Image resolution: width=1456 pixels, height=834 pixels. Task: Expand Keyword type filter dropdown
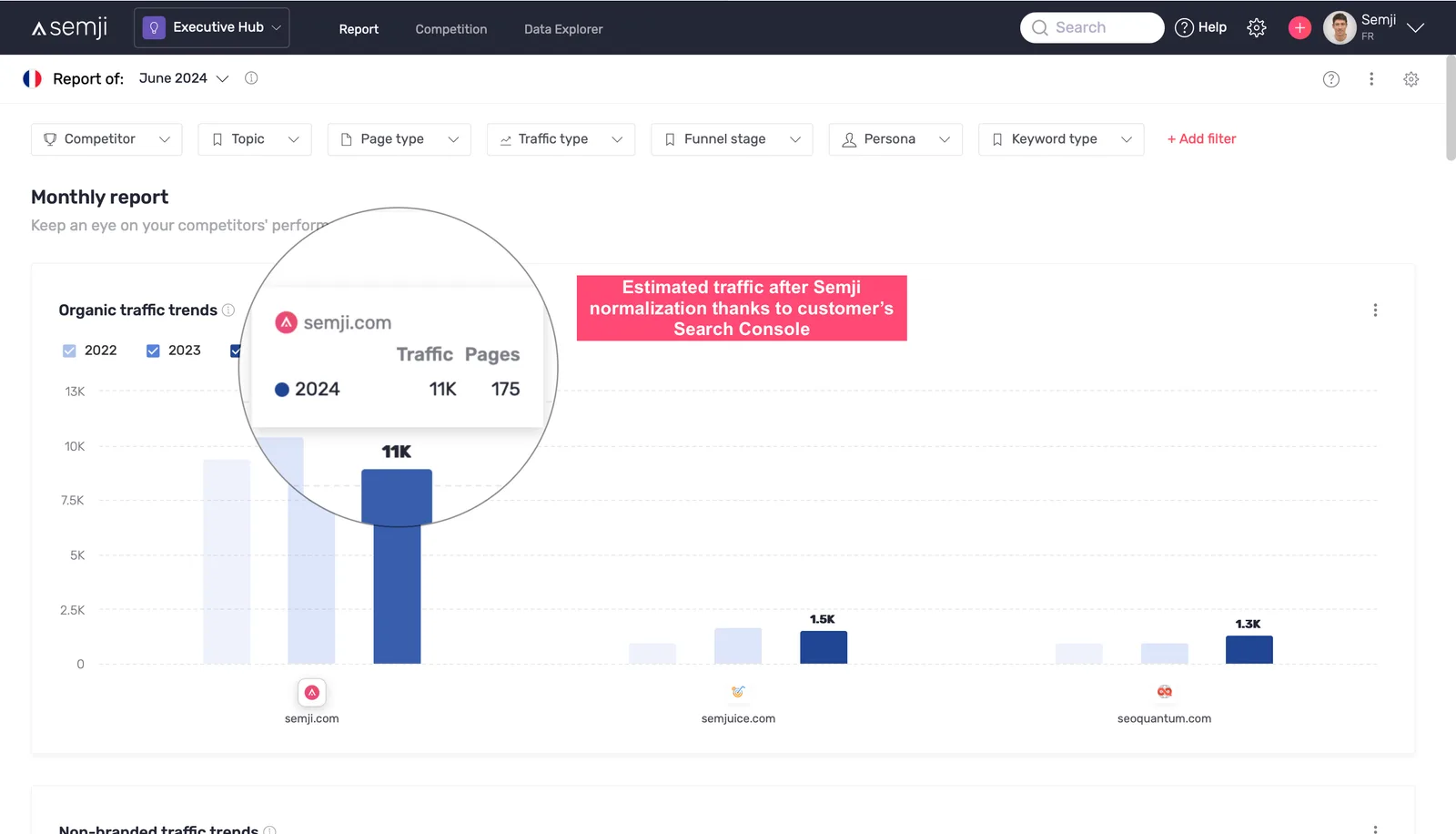1061,139
